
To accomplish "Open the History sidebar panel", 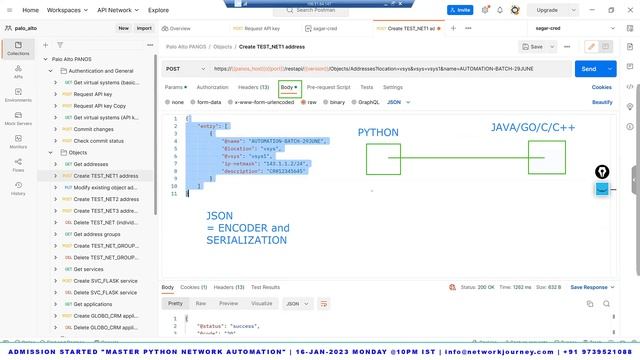I will [18, 188].
